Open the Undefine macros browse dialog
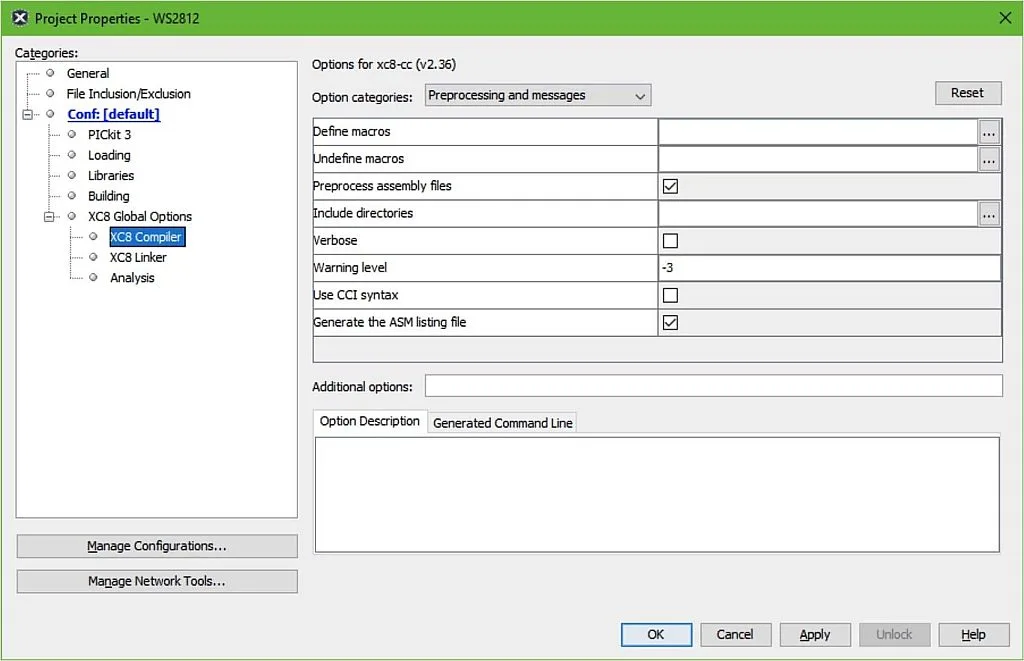Image resolution: width=1024 pixels, height=661 pixels. pos(989,158)
